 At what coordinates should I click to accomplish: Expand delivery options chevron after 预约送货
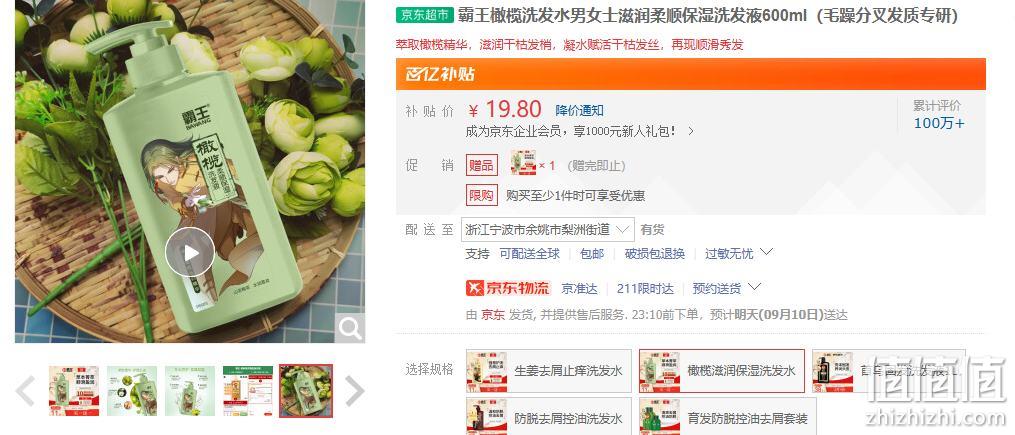(x=754, y=286)
